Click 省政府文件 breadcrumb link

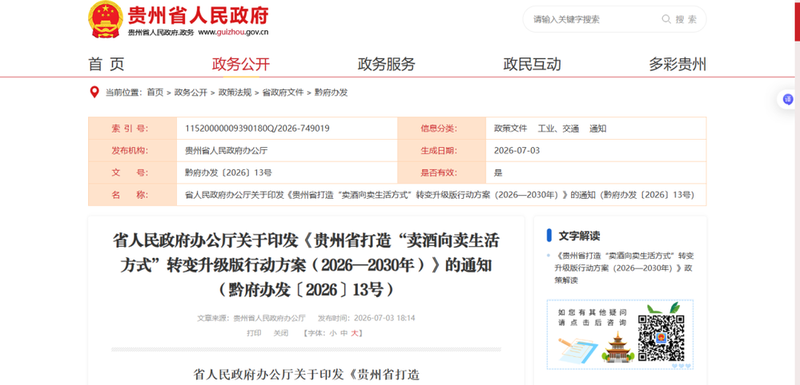pos(283,92)
